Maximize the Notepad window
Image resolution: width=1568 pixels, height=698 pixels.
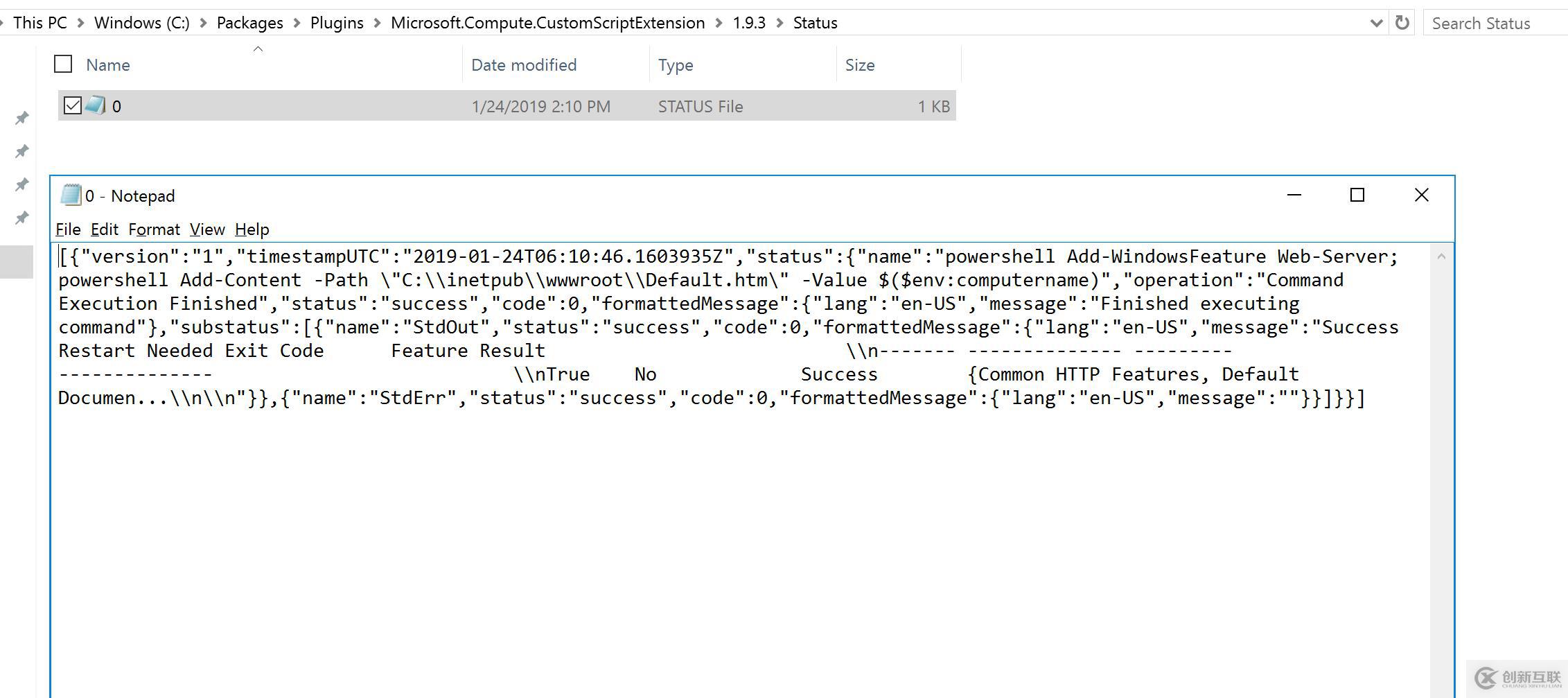tap(1357, 195)
